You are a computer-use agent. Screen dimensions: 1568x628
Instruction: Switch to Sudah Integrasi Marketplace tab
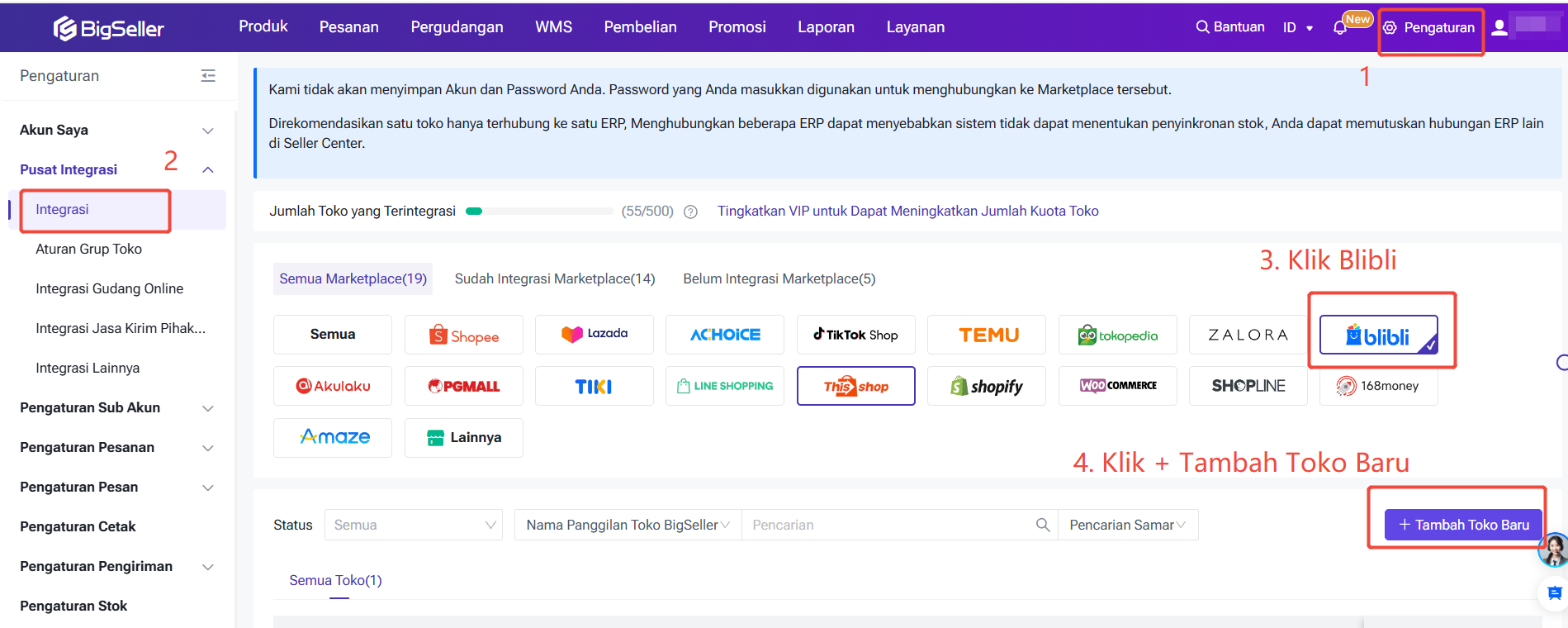click(555, 279)
